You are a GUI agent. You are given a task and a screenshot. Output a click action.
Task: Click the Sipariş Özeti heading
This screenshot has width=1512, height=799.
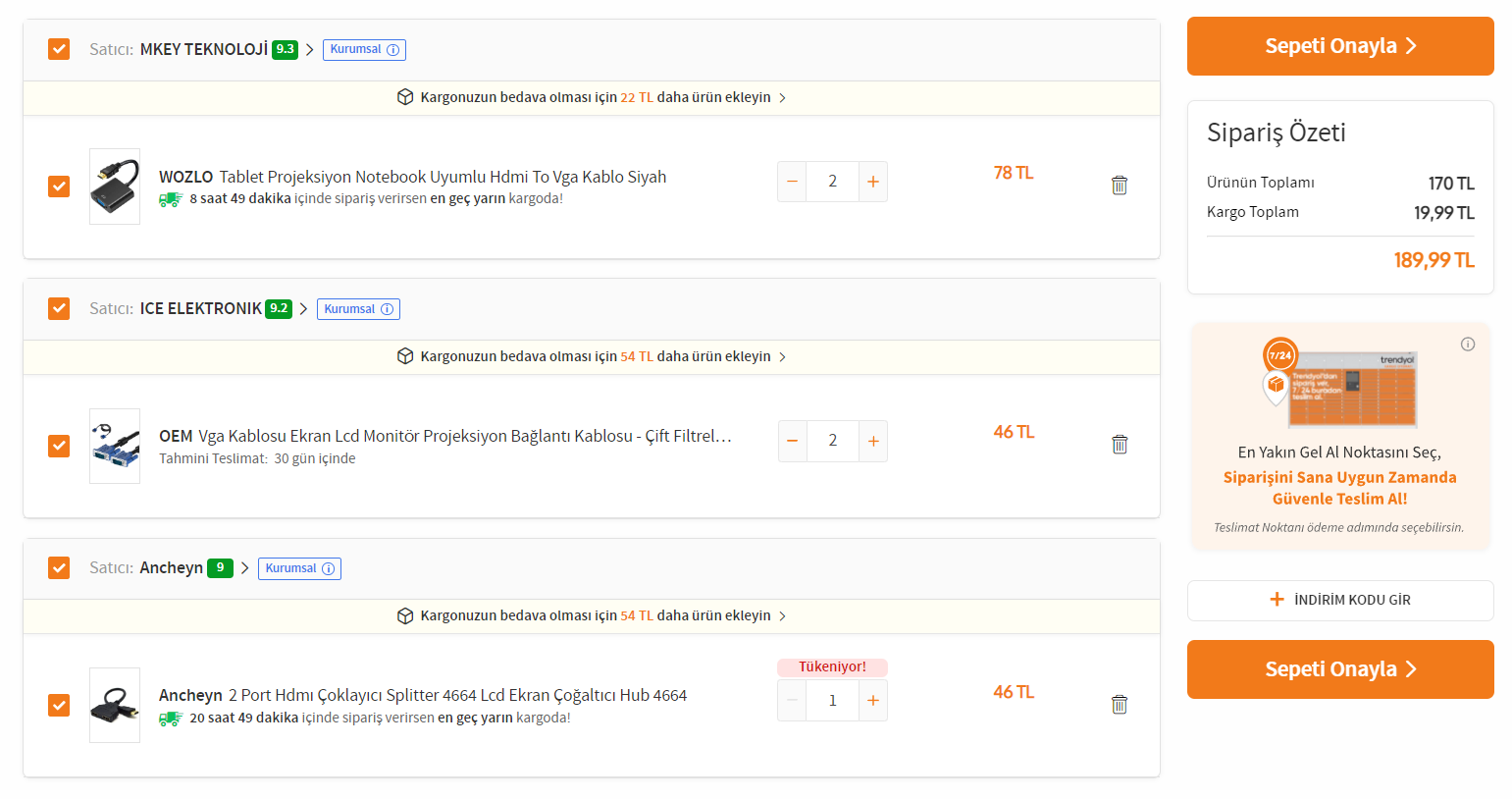coord(1276,133)
